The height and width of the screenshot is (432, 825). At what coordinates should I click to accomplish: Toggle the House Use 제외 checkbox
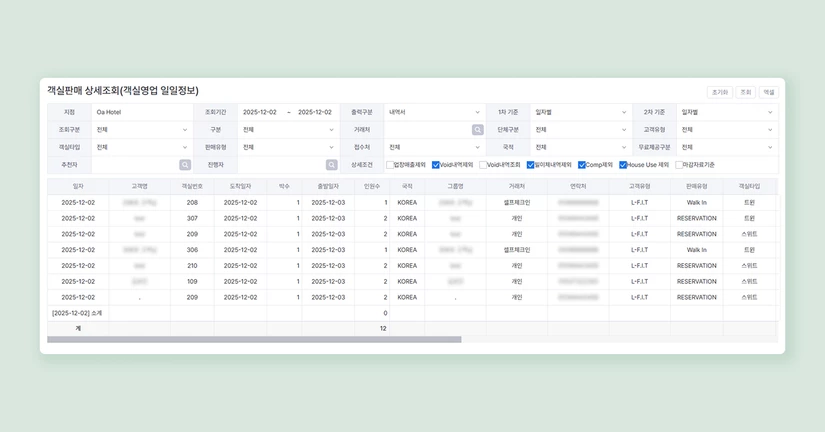pyautogui.click(x=623, y=165)
